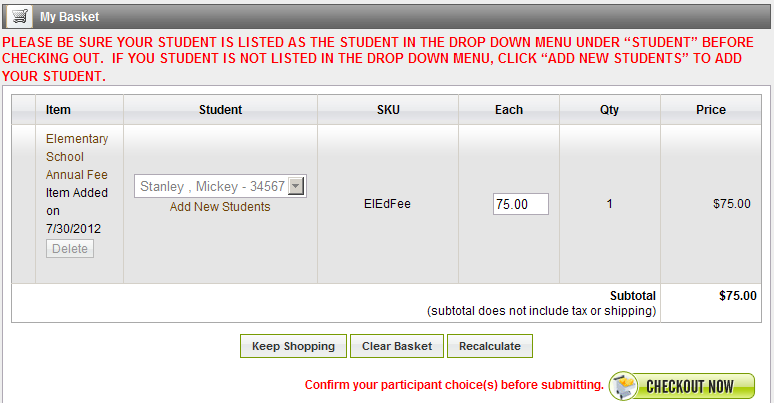Click the 75.00 price input field
Image resolution: width=774 pixels, height=403 pixels.
(x=521, y=204)
